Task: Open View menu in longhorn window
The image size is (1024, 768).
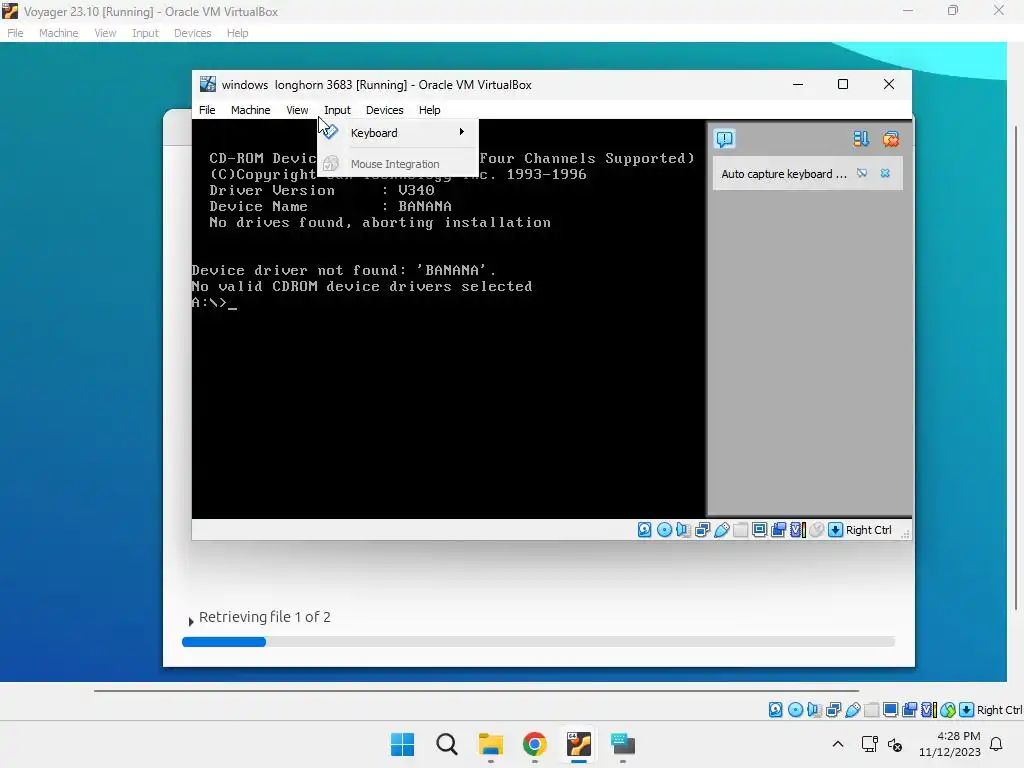Action: click(297, 110)
